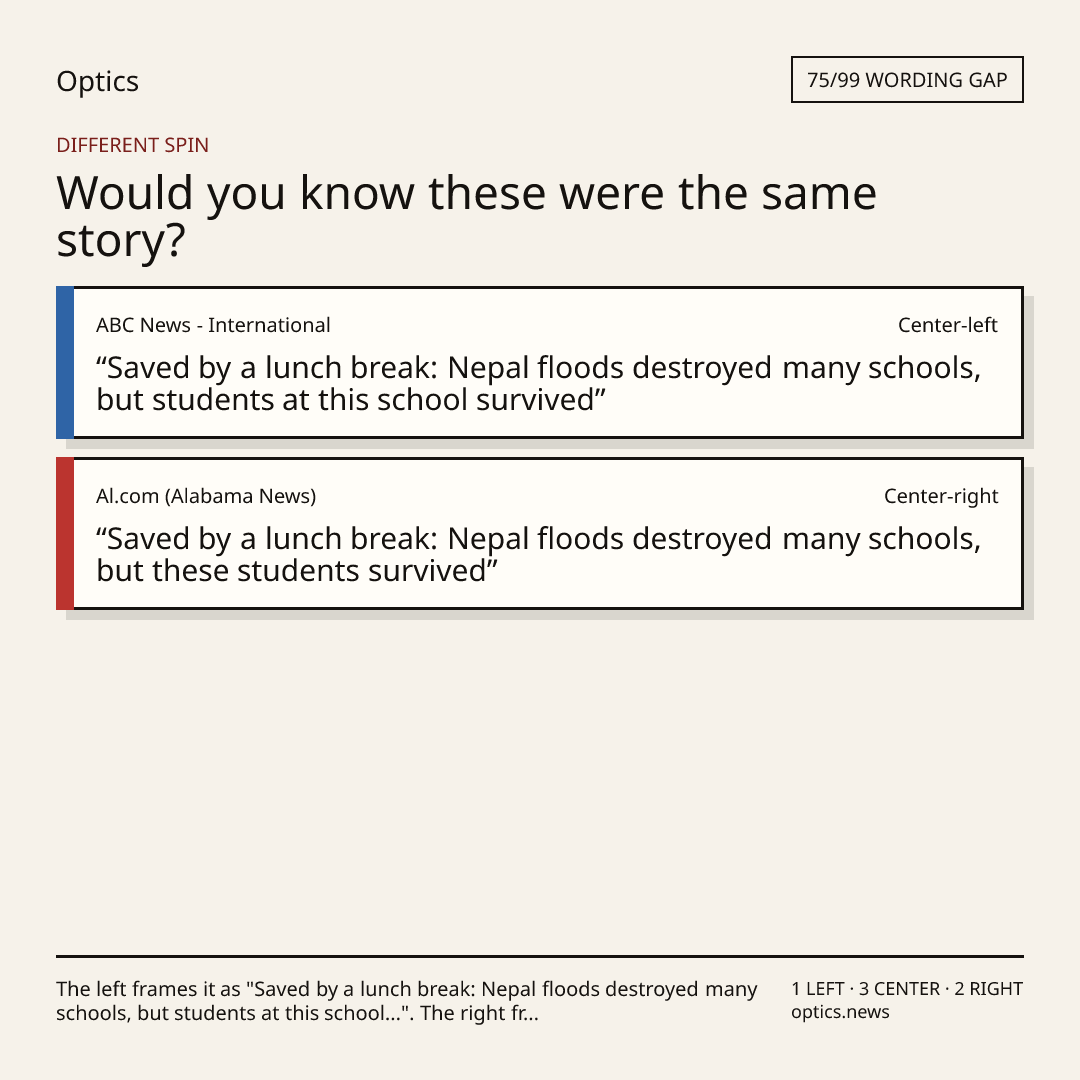Click the 'students at this school survived' headline
Image resolution: width=1080 pixels, height=1080 pixels.
[539, 384]
